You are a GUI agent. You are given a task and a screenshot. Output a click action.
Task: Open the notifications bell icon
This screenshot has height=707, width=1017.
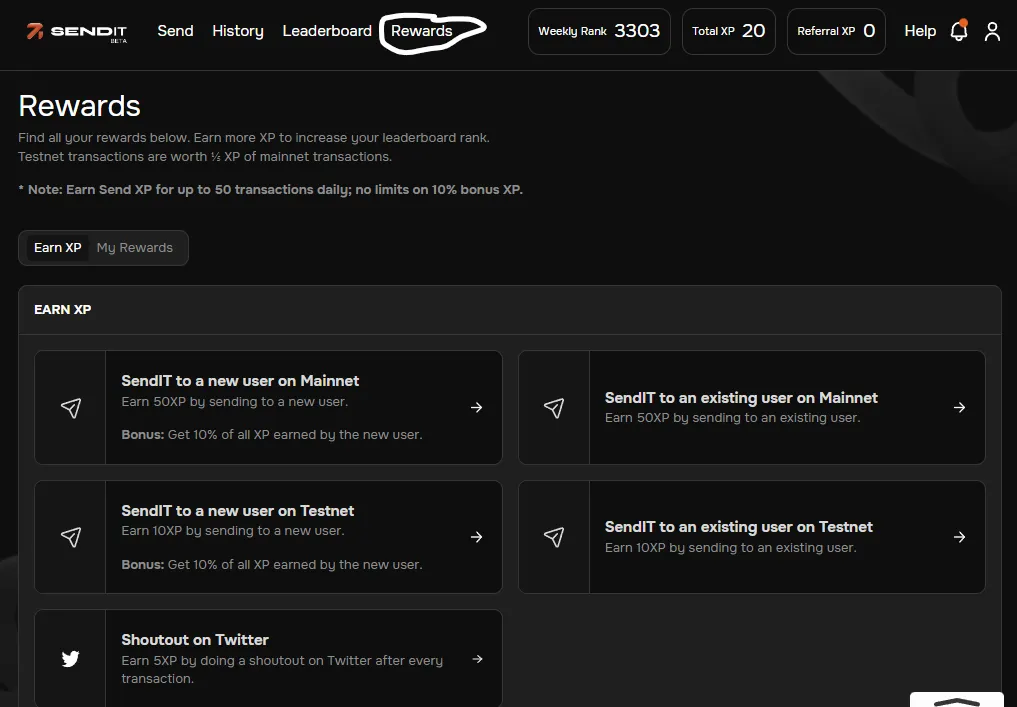click(x=959, y=30)
